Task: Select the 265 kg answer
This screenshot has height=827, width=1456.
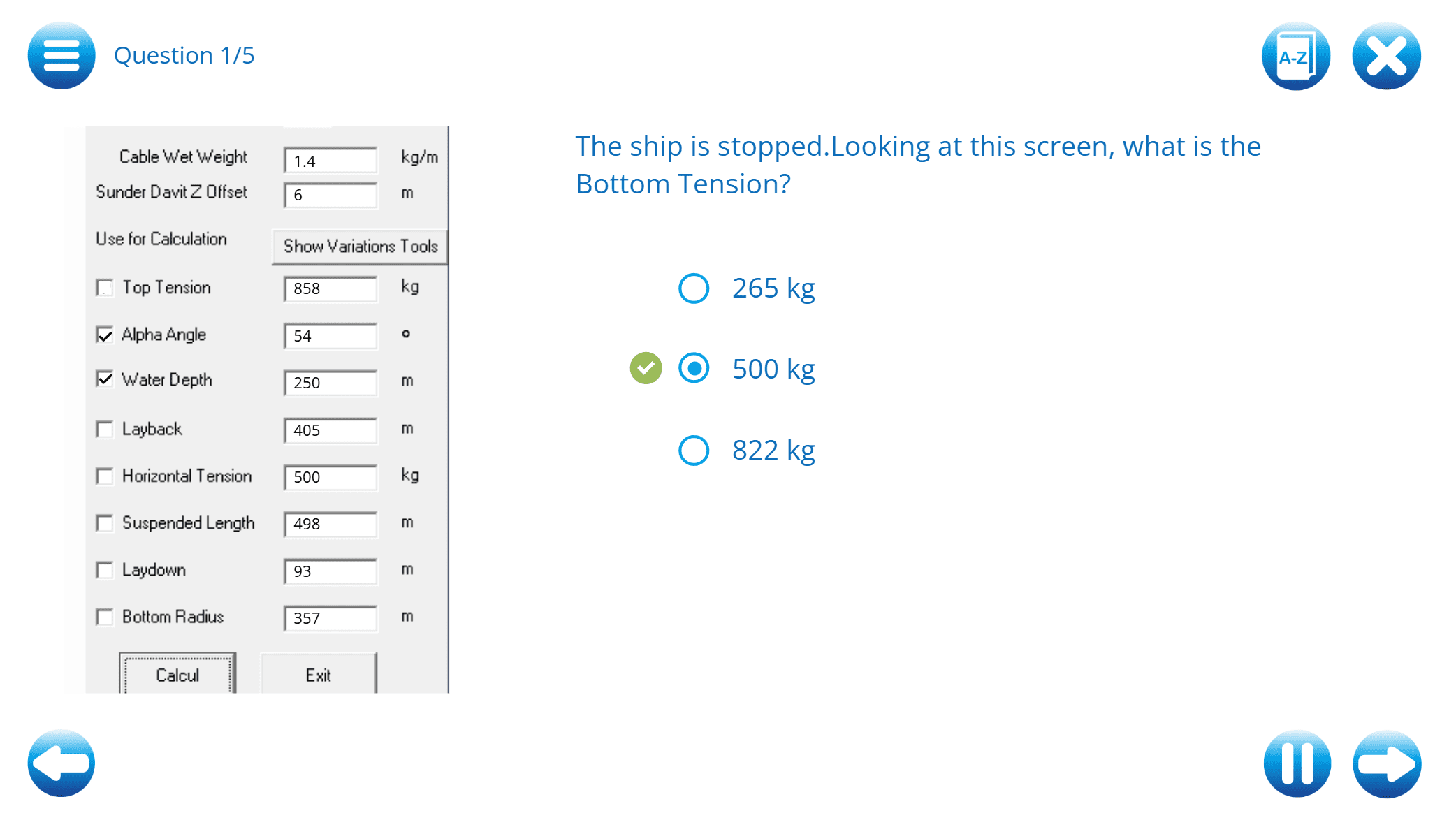Action: tap(694, 288)
